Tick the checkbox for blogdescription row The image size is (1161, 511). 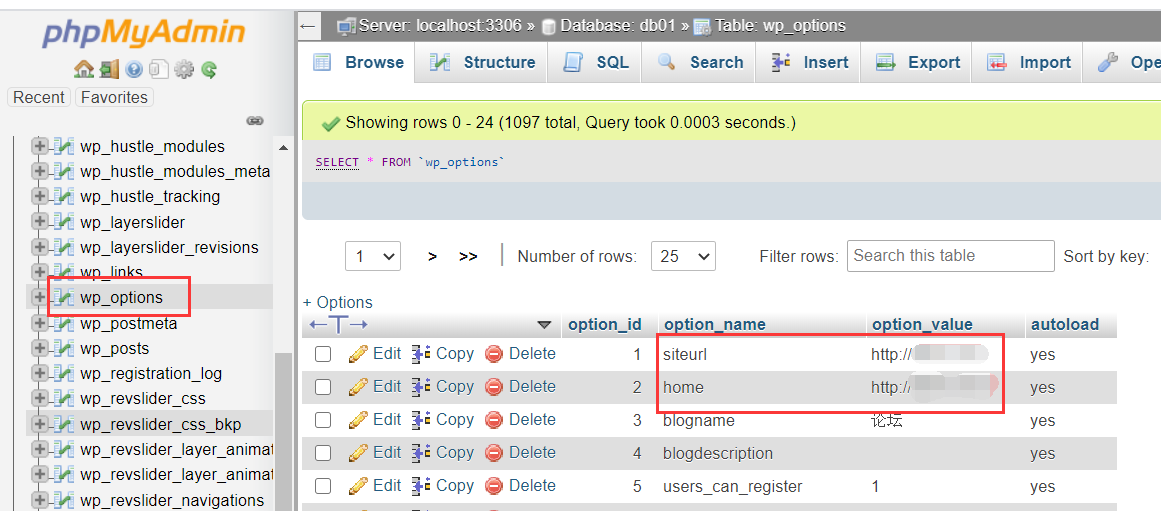point(323,453)
